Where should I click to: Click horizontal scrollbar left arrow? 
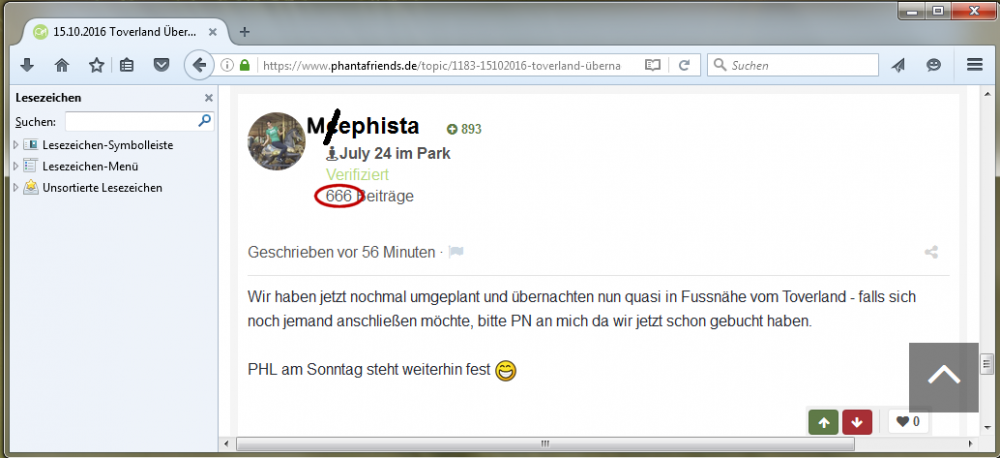click(x=224, y=443)
